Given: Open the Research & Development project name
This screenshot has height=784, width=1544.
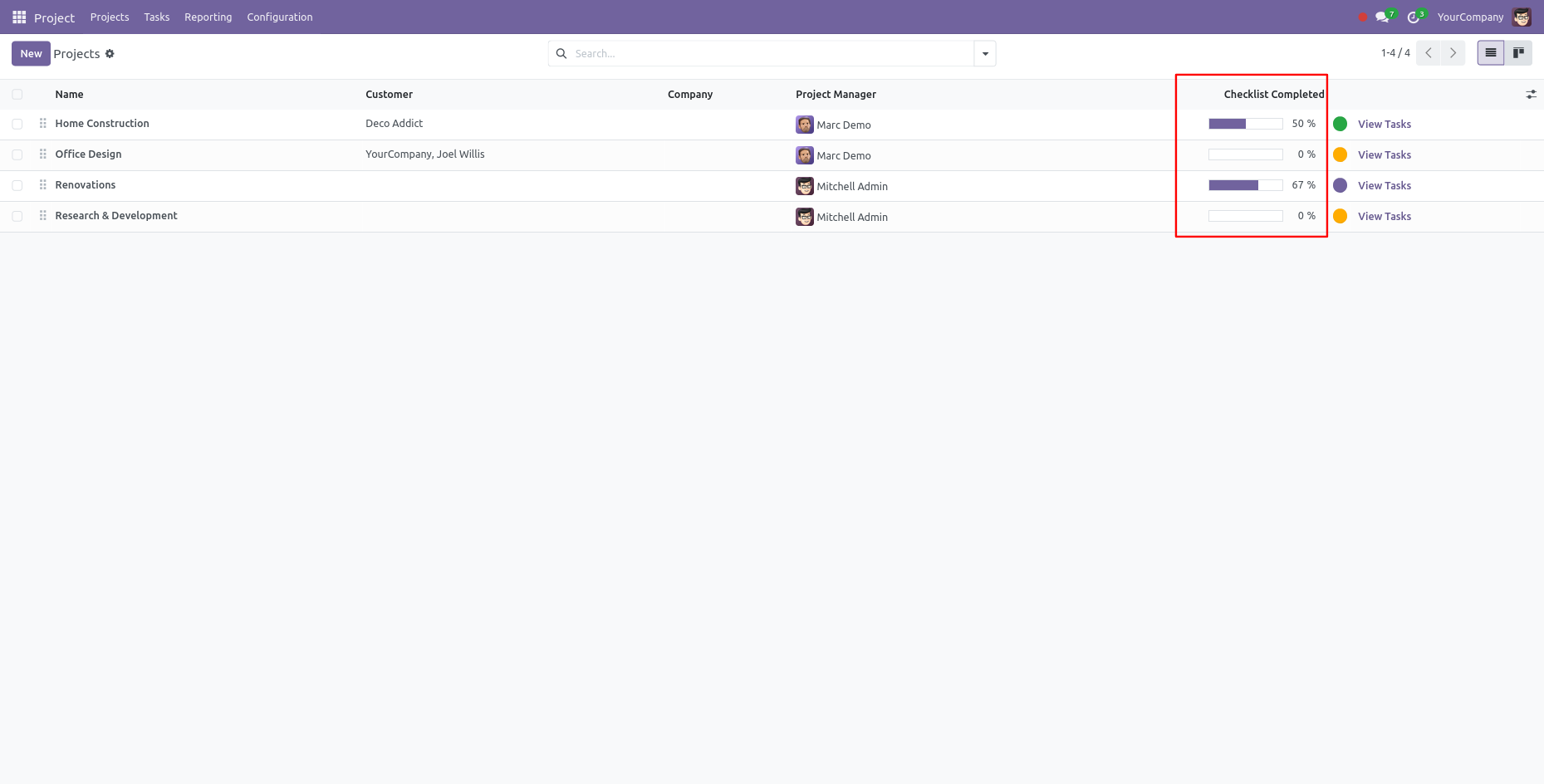Looking at the screenshot, I should click(x=116, y=216).
